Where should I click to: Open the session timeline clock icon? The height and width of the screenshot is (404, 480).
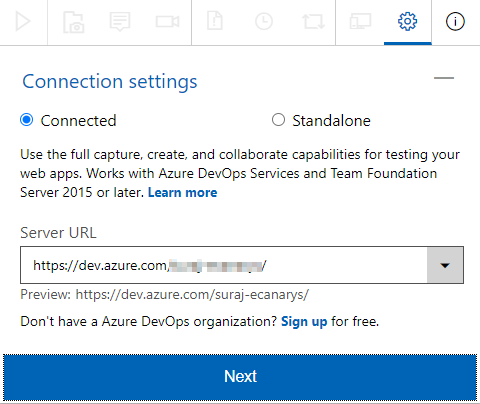pyautogui.click(x=264, y=22)
